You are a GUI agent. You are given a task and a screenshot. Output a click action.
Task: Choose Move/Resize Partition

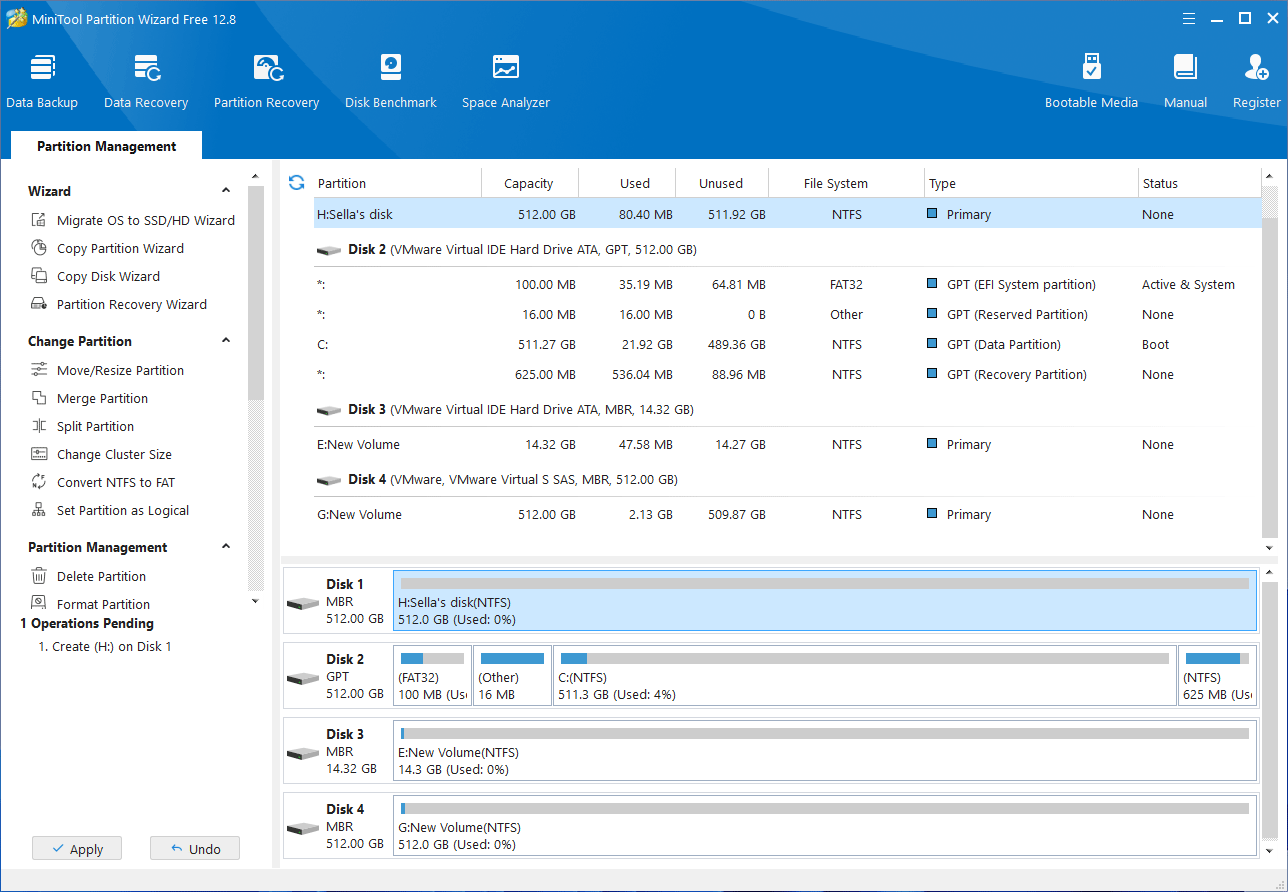pyautogui.click(x=107, y=370)
